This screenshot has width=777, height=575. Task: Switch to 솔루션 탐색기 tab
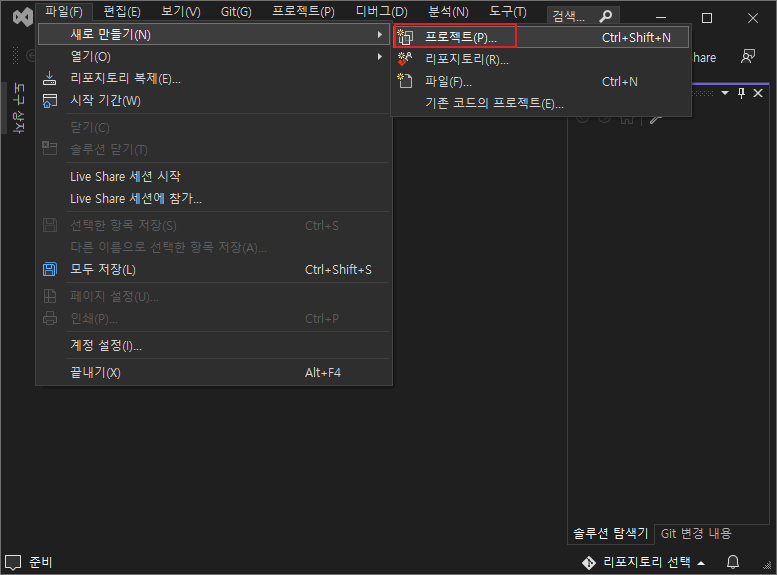point(610,533)
